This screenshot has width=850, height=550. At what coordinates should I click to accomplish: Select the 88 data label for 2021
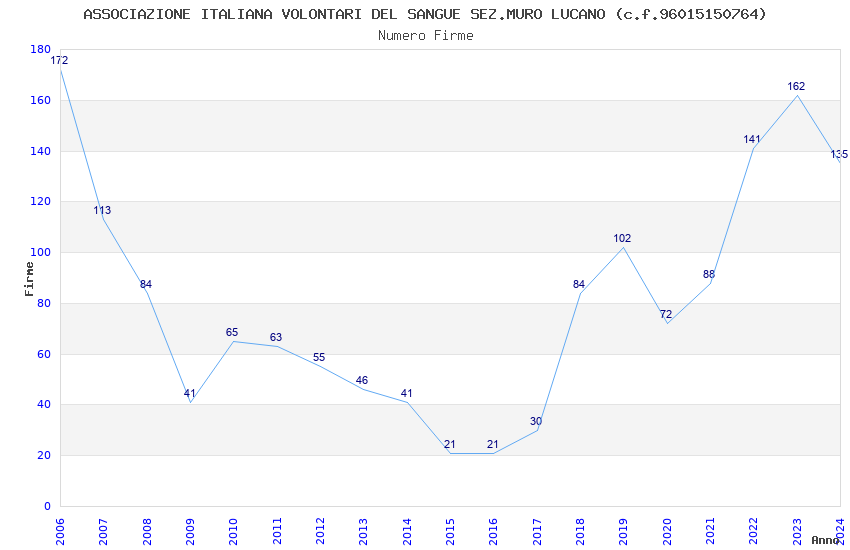pos(709,275)
